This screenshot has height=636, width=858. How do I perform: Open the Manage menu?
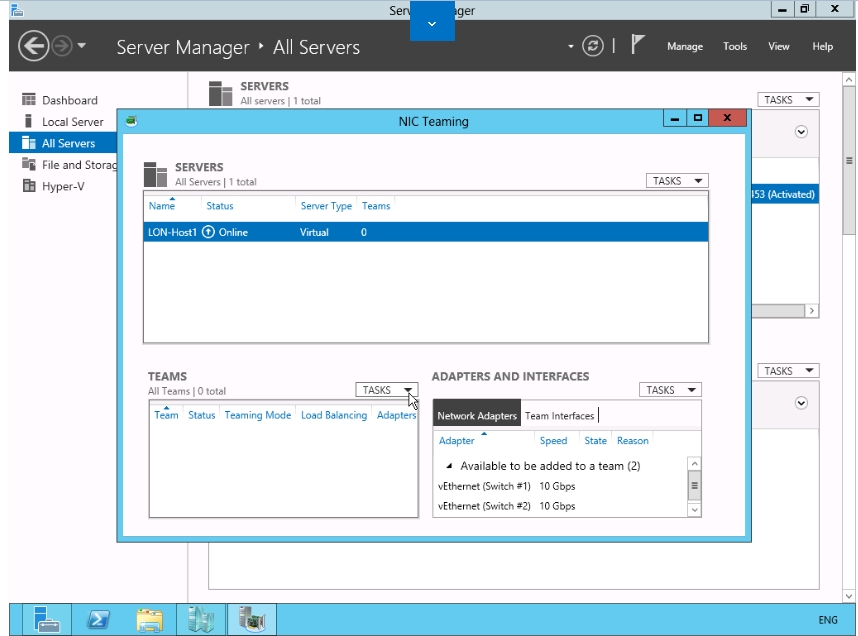pyautogui.click(x=685, y=47)
